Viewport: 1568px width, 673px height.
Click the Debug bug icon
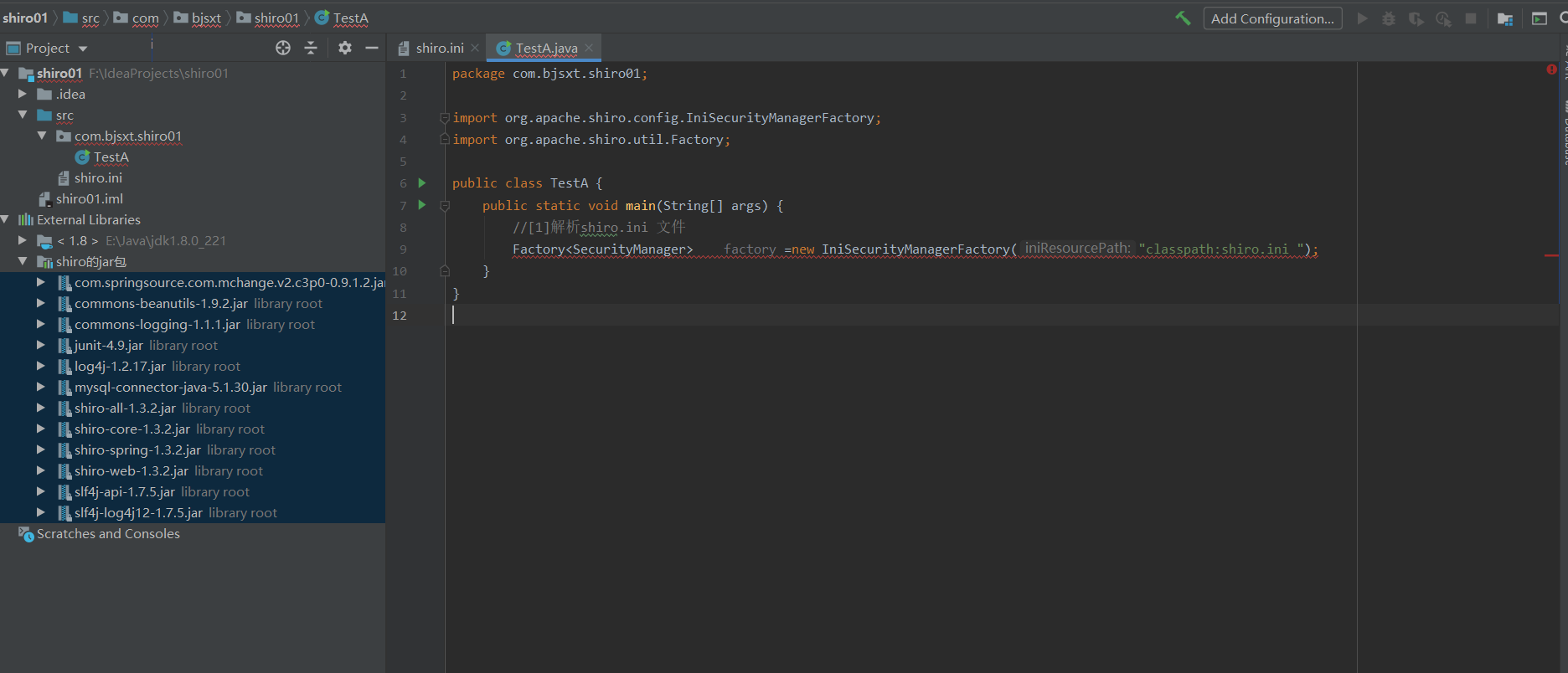point(1389,18)
